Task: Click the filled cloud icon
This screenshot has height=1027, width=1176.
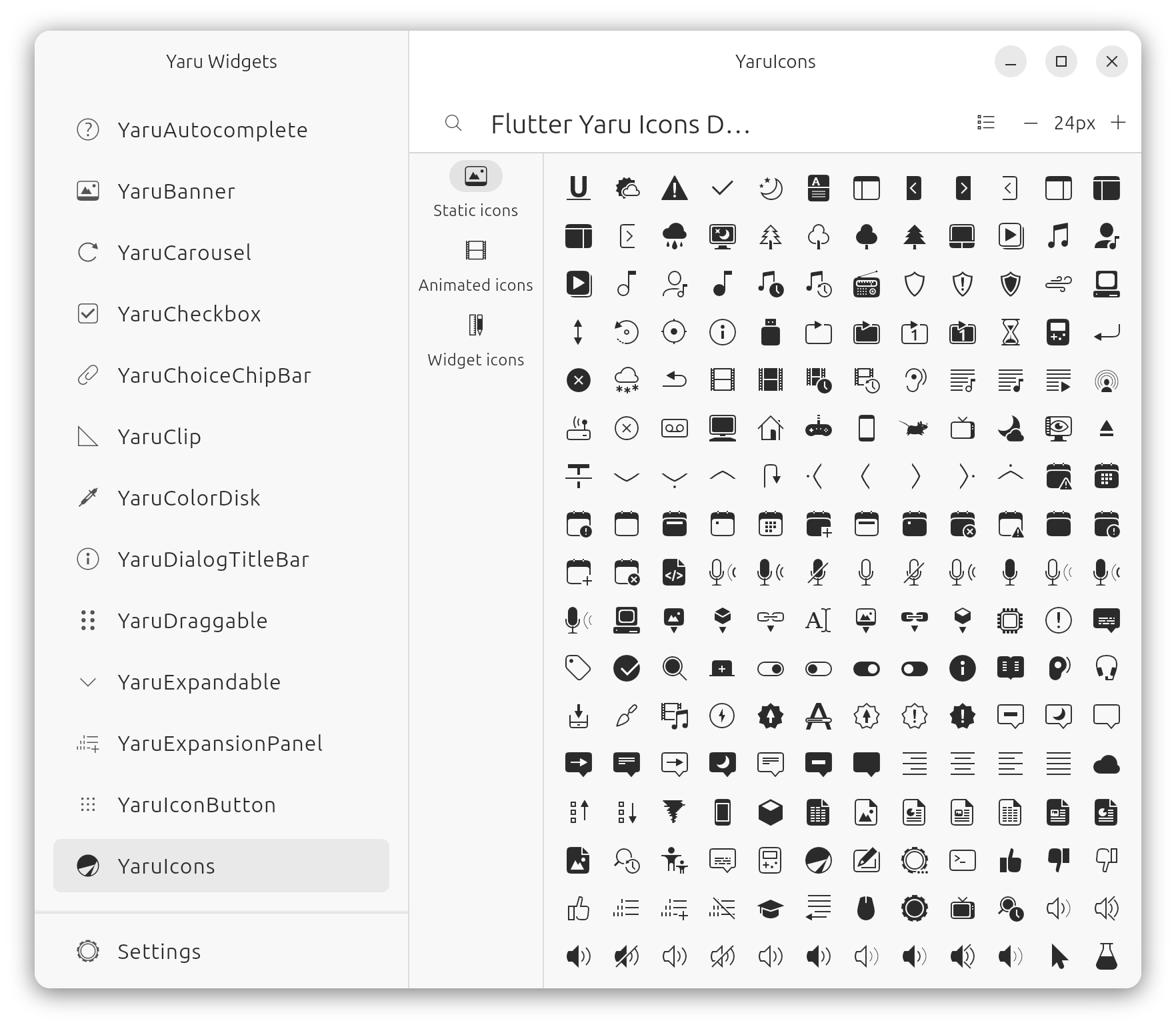Action: [x=1107, y=764]
